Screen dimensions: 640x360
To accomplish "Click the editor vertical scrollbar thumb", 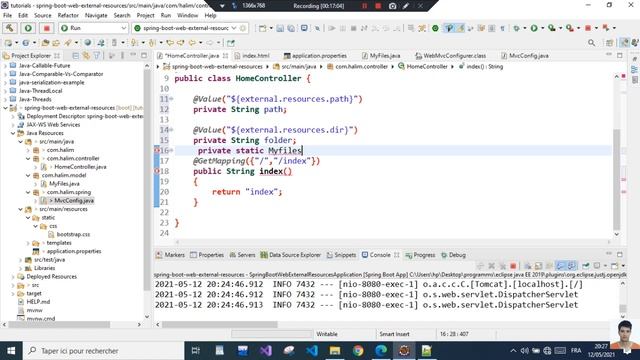I will [x=617, y=179].
